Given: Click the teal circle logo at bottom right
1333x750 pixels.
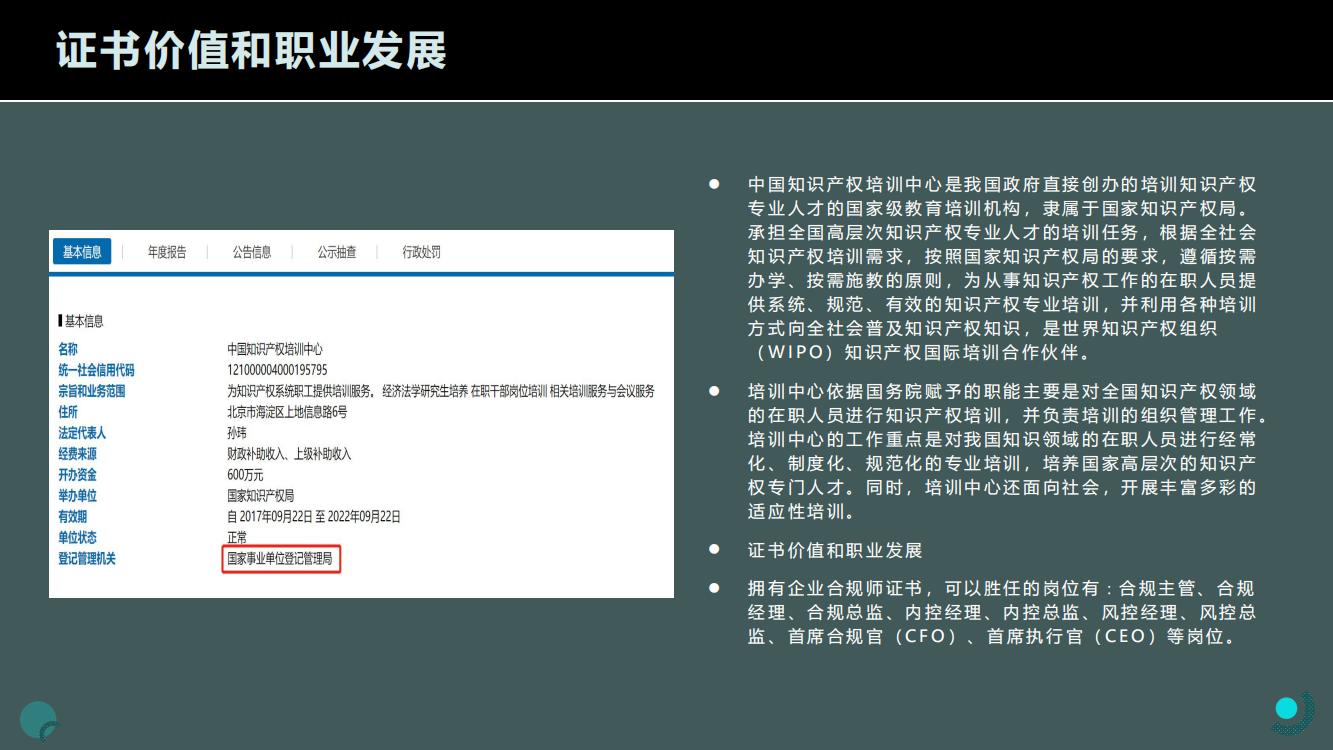Looking at the screenshot, I should point(1293,713).
